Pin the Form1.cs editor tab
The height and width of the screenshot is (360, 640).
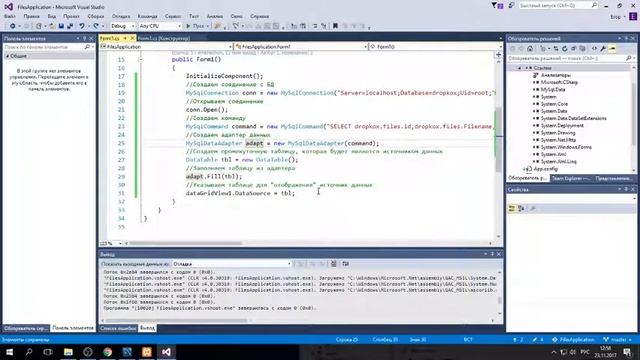click(125, 38)
